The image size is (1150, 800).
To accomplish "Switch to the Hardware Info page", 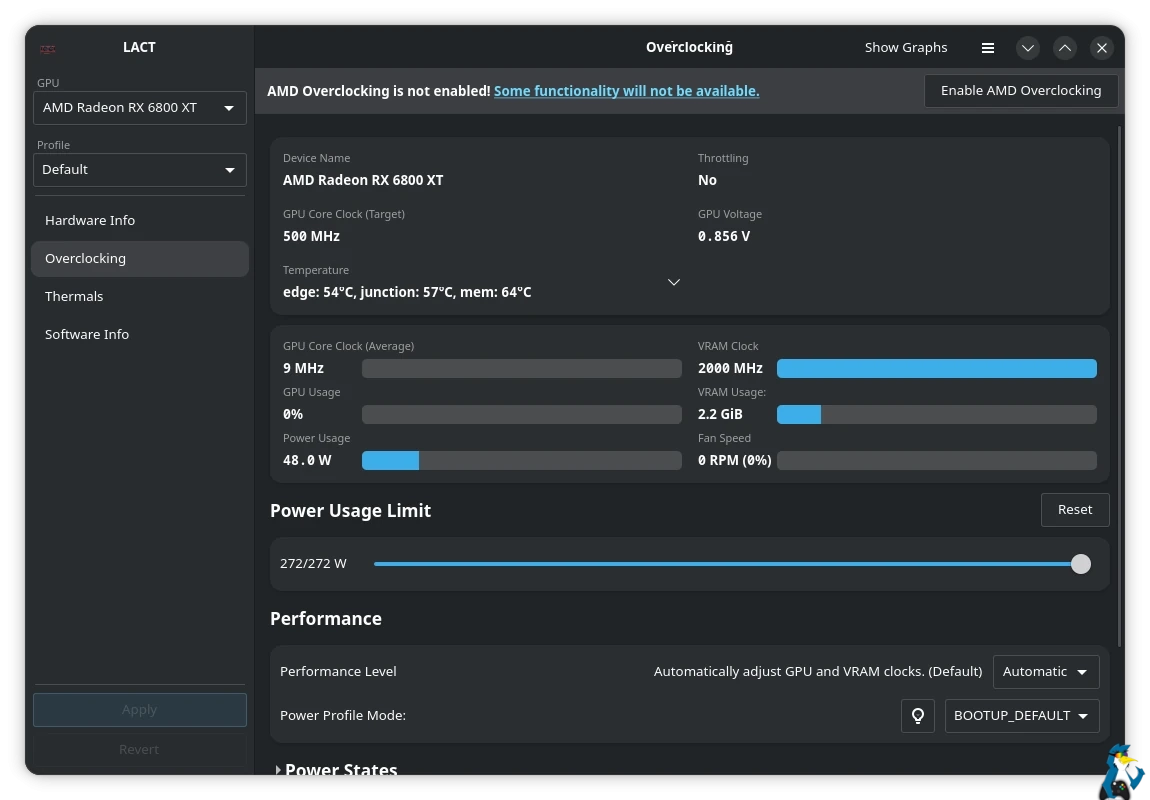I will [x=90, y=220].
